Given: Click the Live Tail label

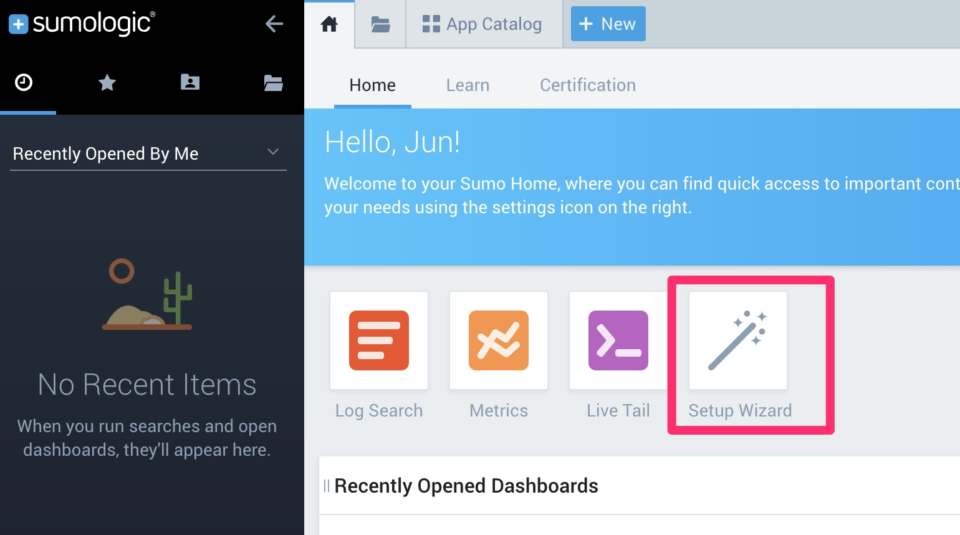Looking at the screenshot, I should click(618, 411).
